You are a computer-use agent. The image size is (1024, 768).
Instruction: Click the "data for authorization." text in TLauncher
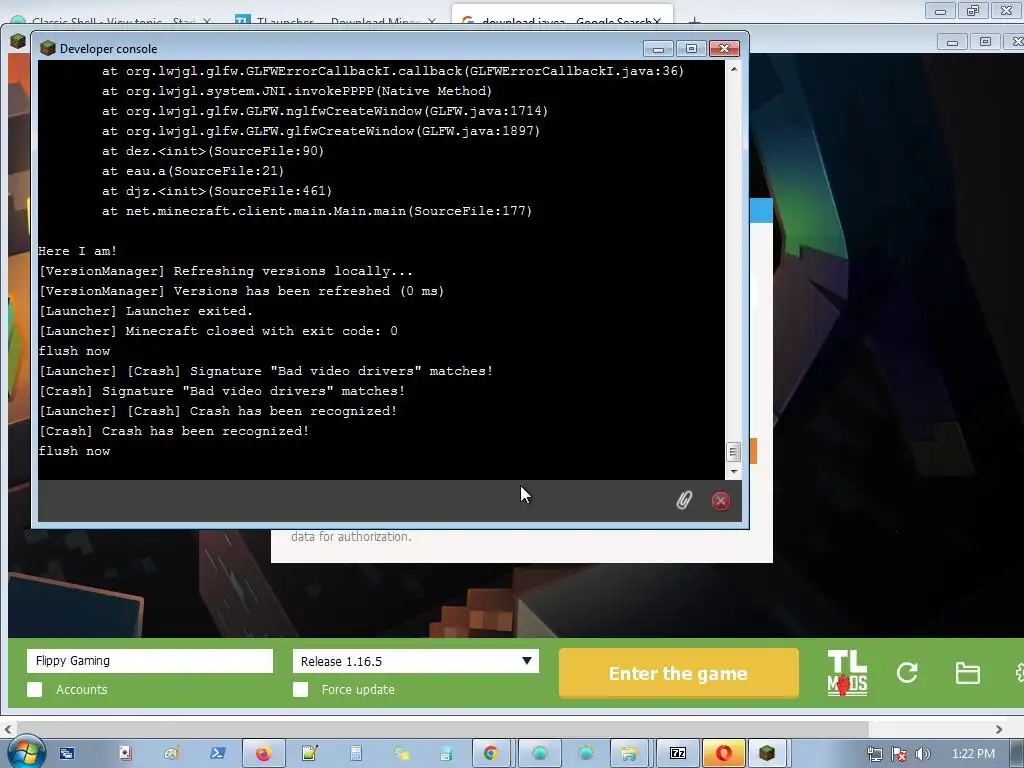[x=351, y=537]
